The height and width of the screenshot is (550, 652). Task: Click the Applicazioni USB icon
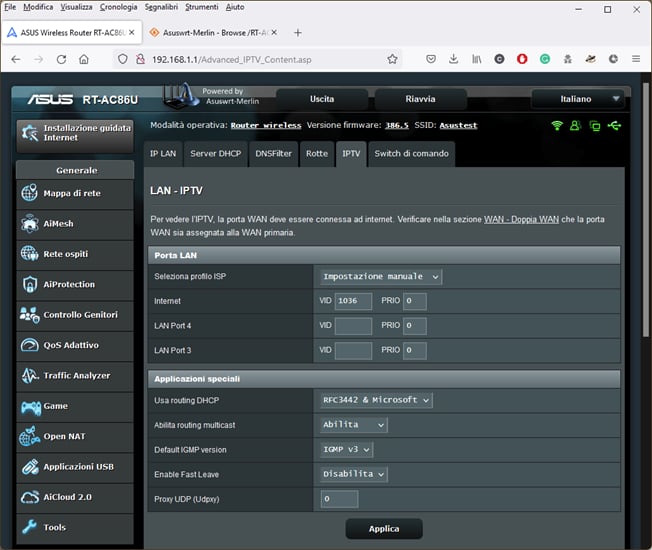pyautogui.click(x=29, y=467)
